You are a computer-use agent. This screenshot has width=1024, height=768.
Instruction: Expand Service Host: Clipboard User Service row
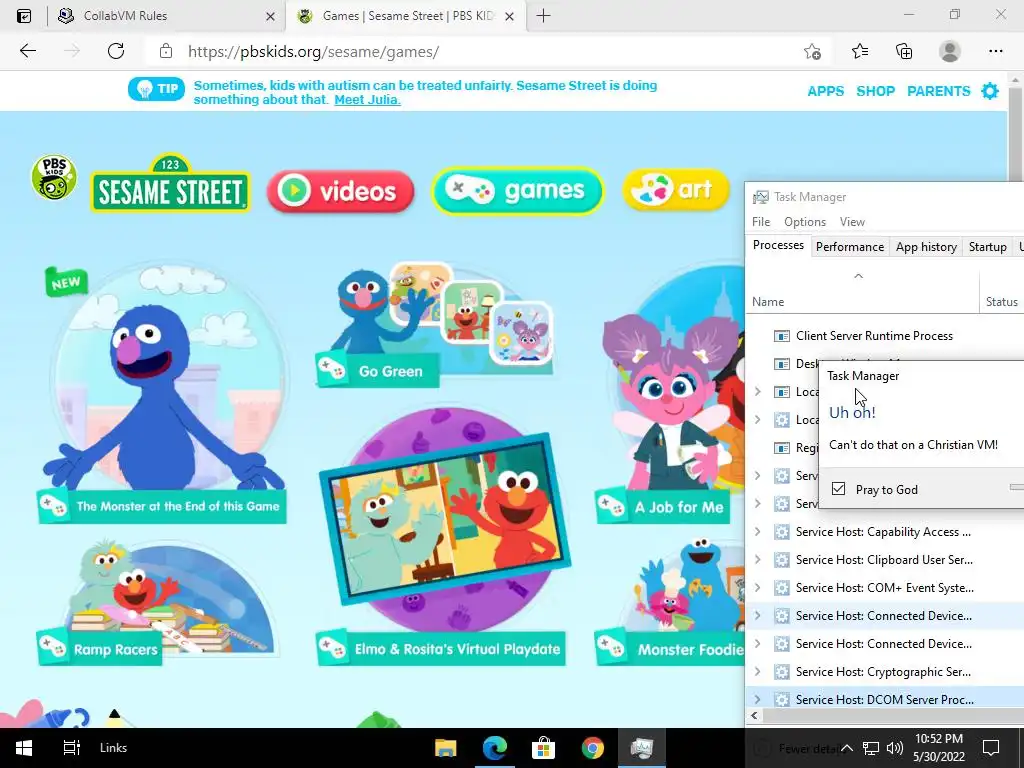tap(758, 560)
